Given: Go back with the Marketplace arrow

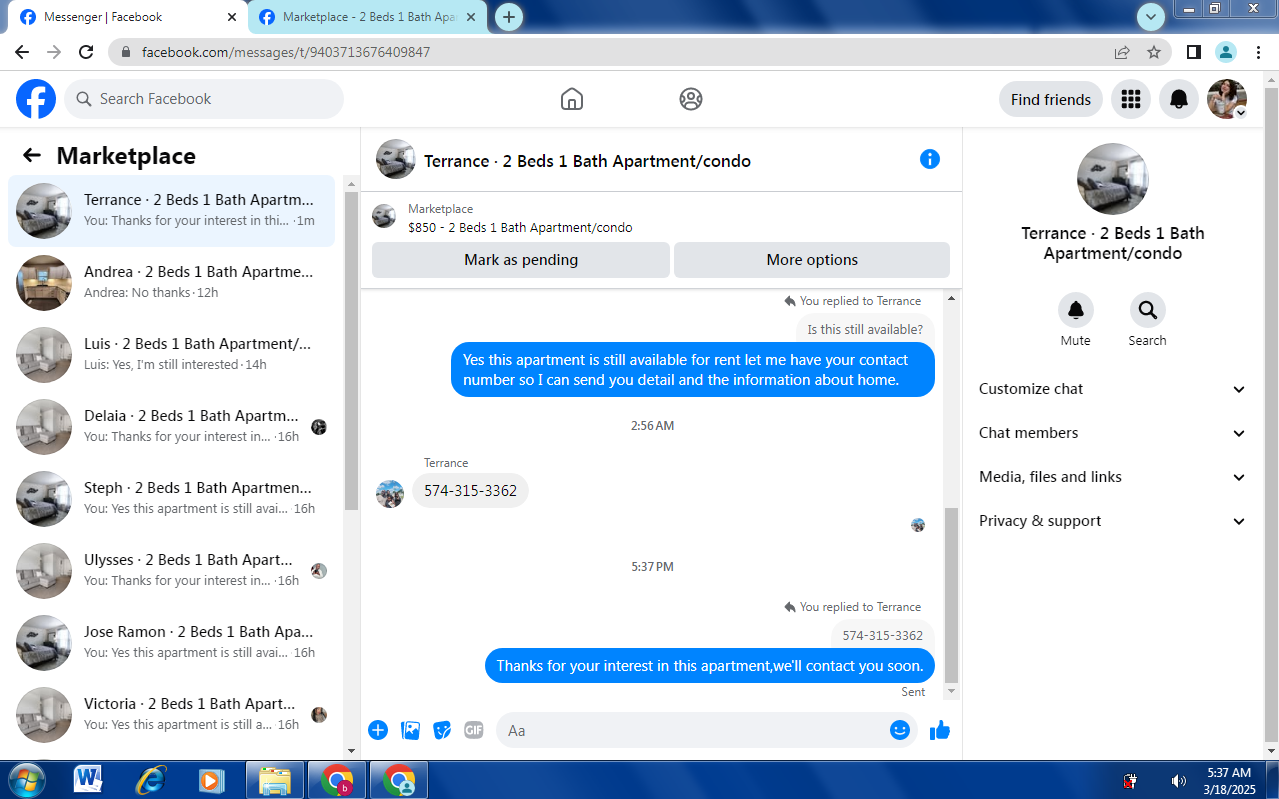Looking at the screenshot, I should (x=32, y=155).
